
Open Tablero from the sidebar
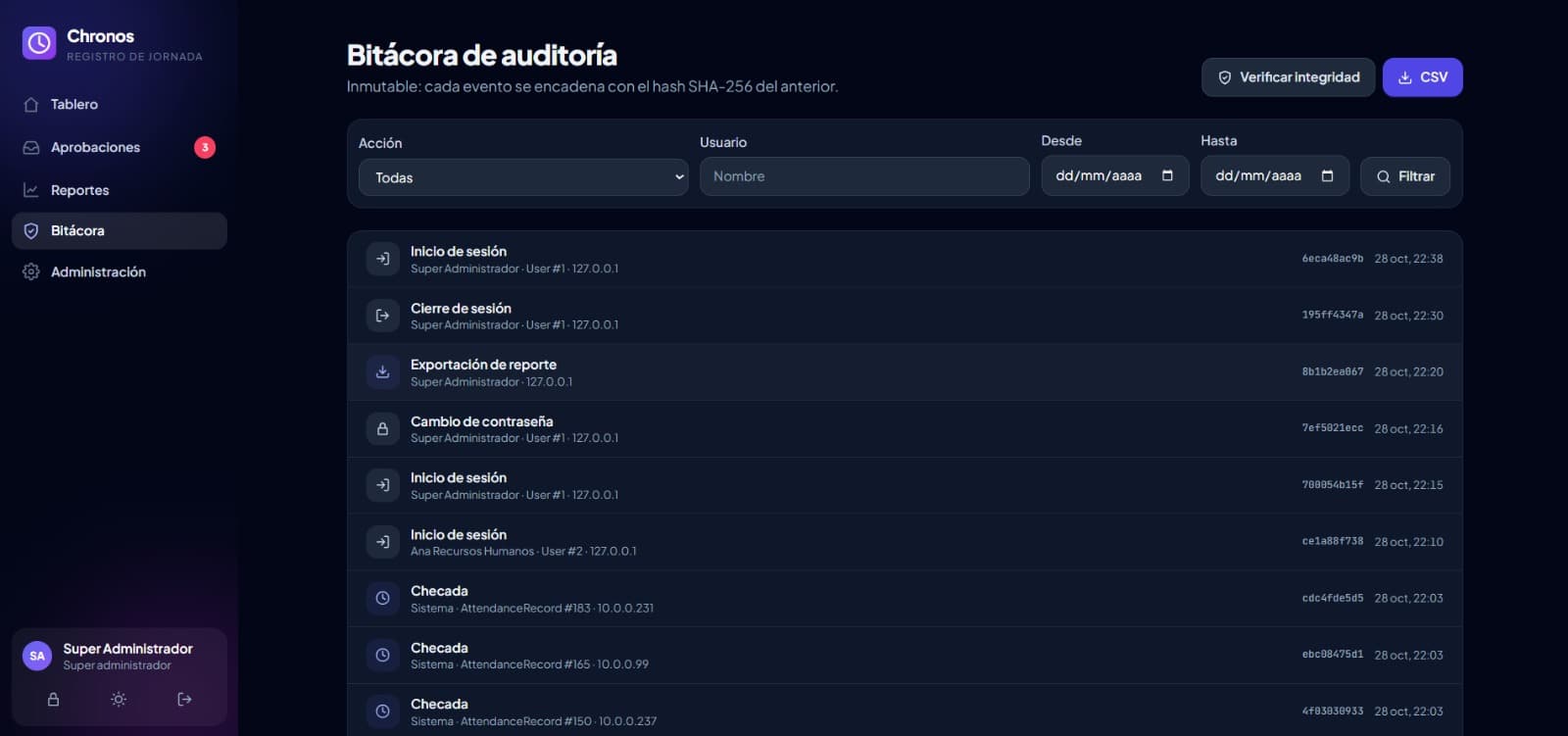coord(120,104)
